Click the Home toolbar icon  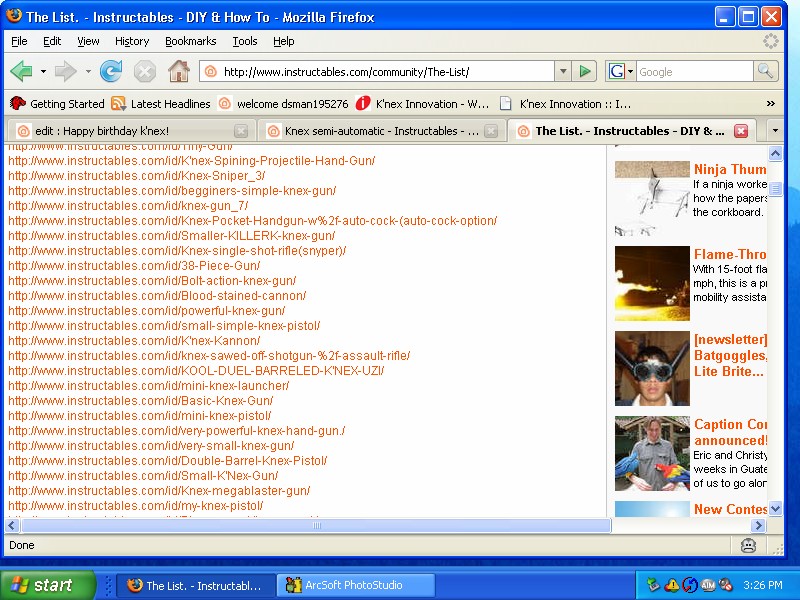pos(178,71)
